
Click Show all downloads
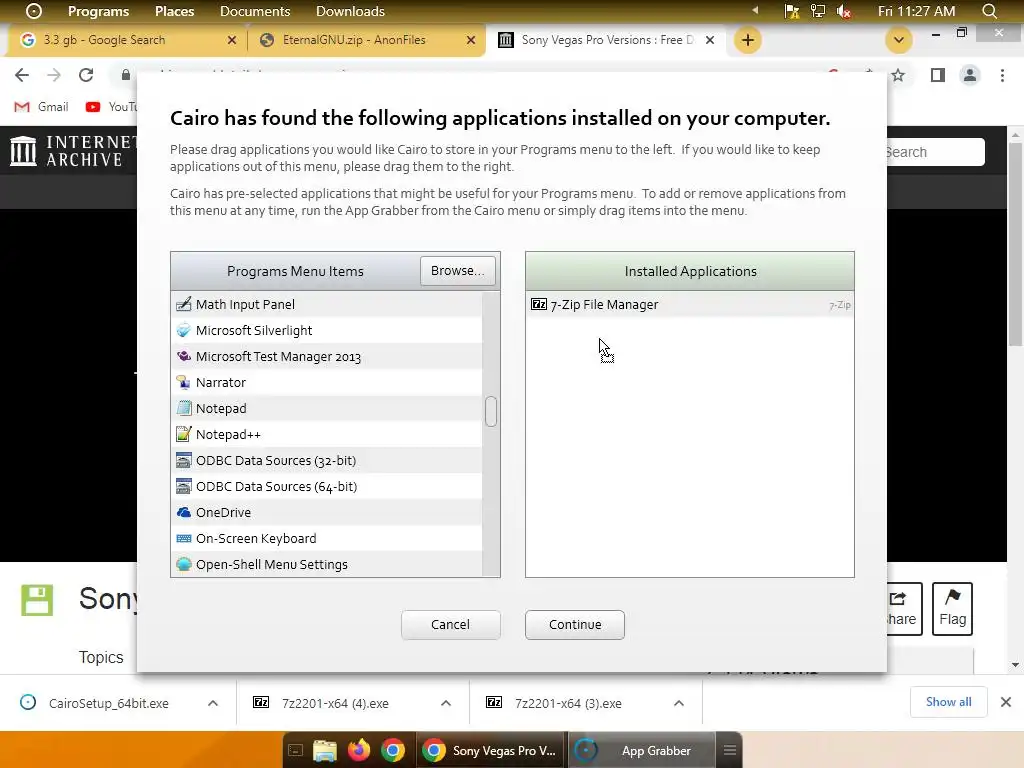point(948,702)
